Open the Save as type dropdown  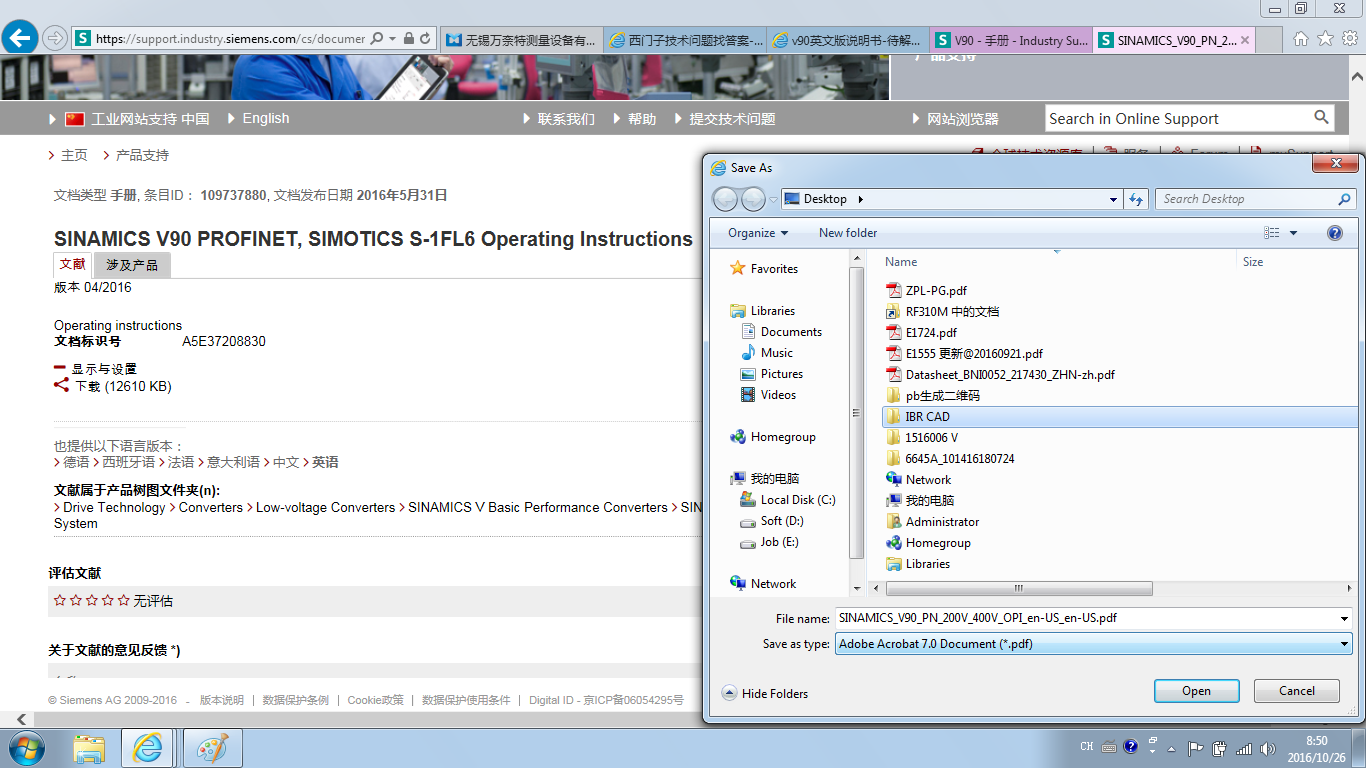(x=1344, y=644)
